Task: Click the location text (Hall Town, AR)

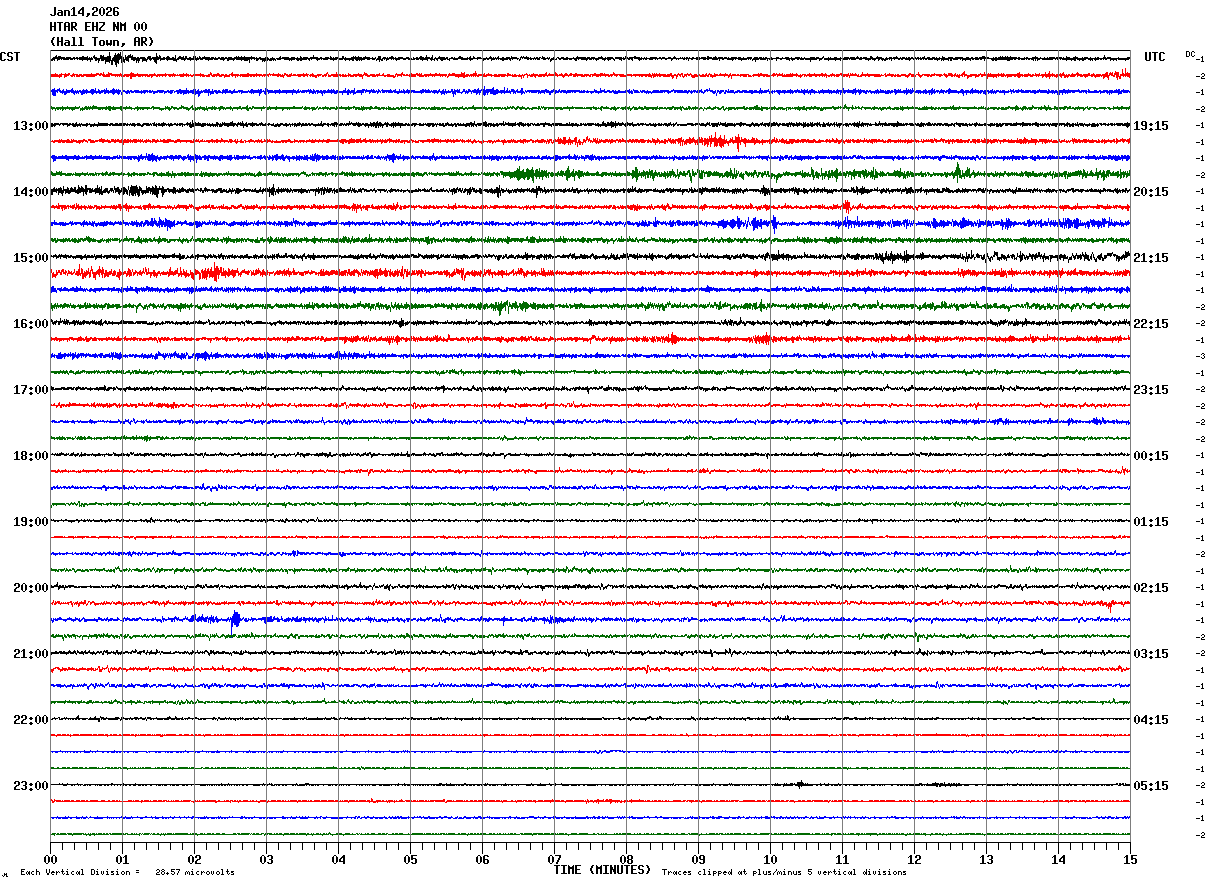Action: [x=102, y=42]
